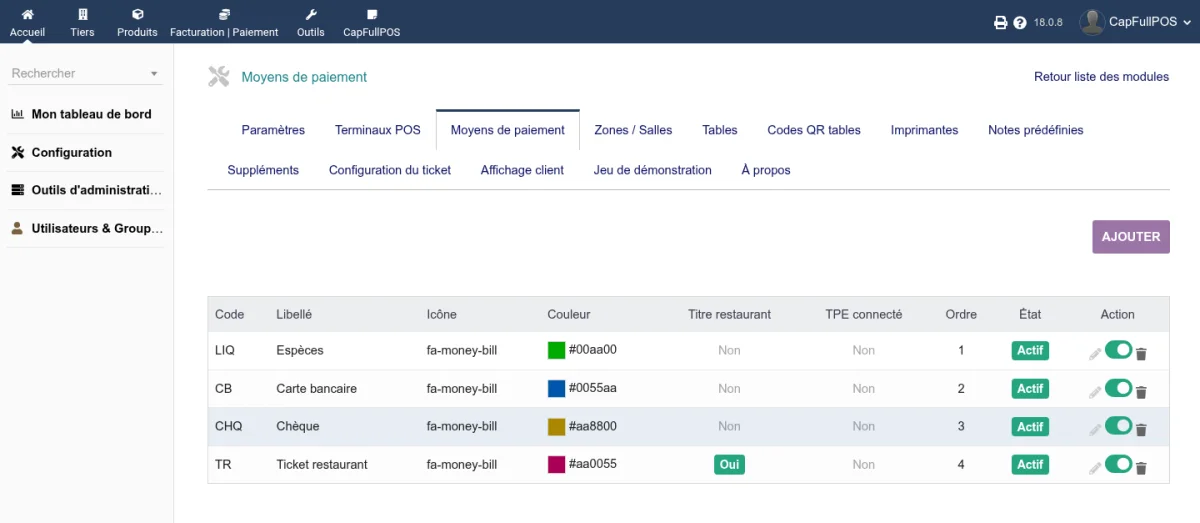Delete the Chèque row trash icon
Viewport: 1200px width, 523px height.
(1141, 429)
